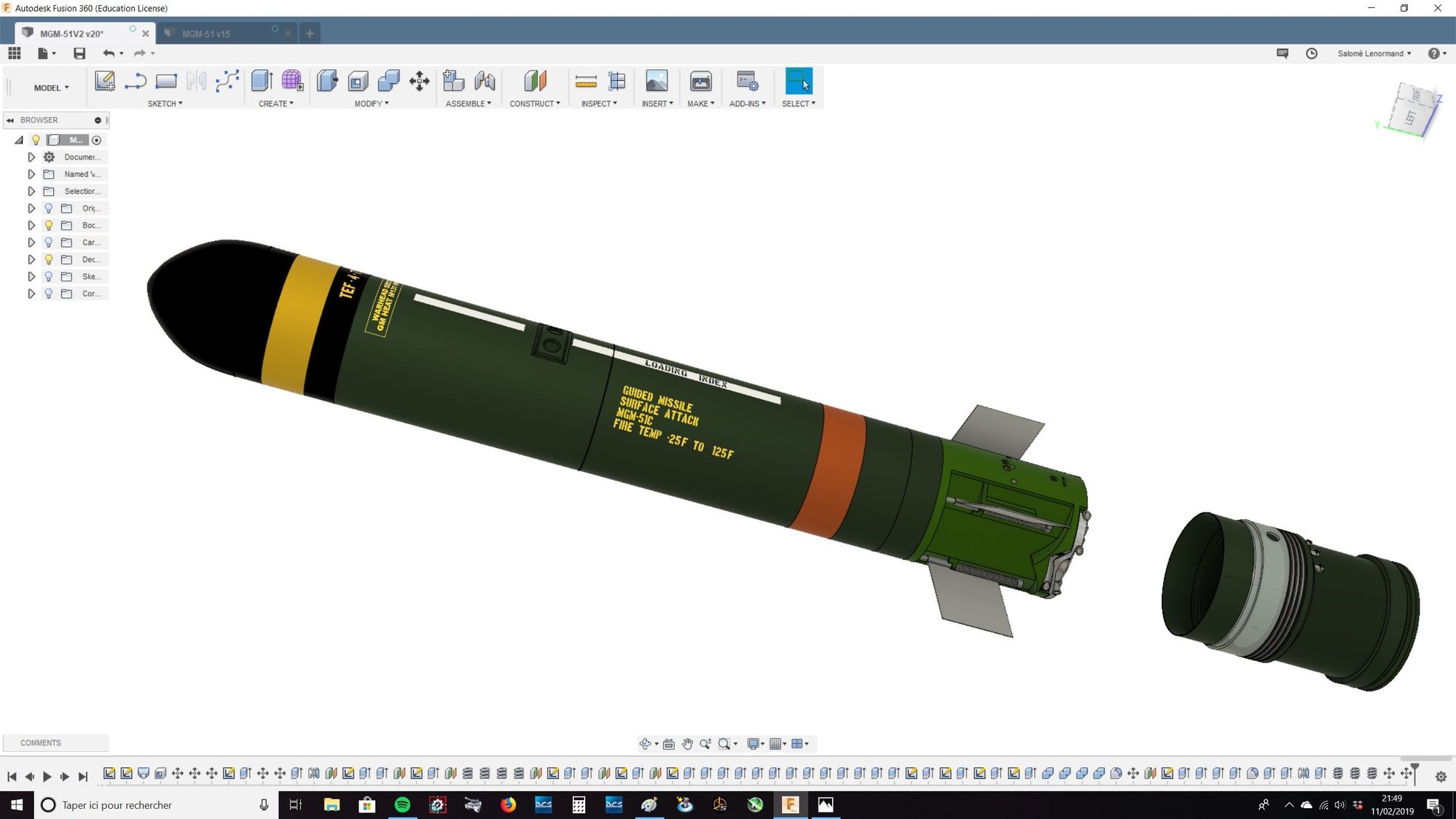This screenshot has width=1456, height=819.
Task: Turn off the Dec... folder visibility bulb
Action: (48, 259)
